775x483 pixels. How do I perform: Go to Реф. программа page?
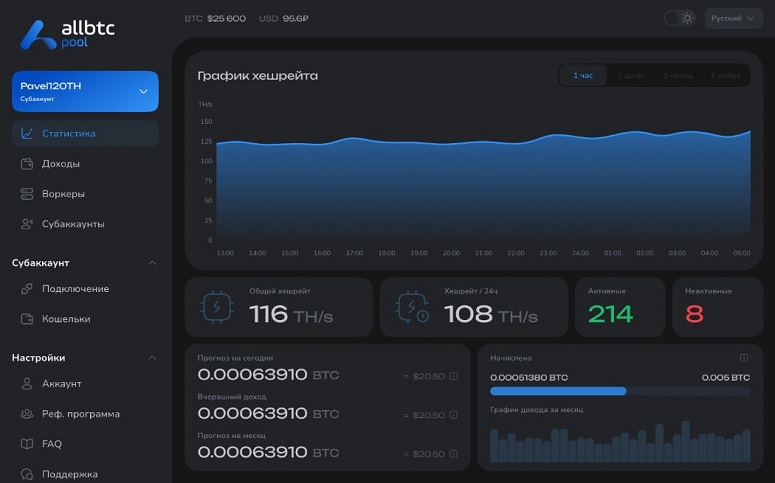point(85,414)
